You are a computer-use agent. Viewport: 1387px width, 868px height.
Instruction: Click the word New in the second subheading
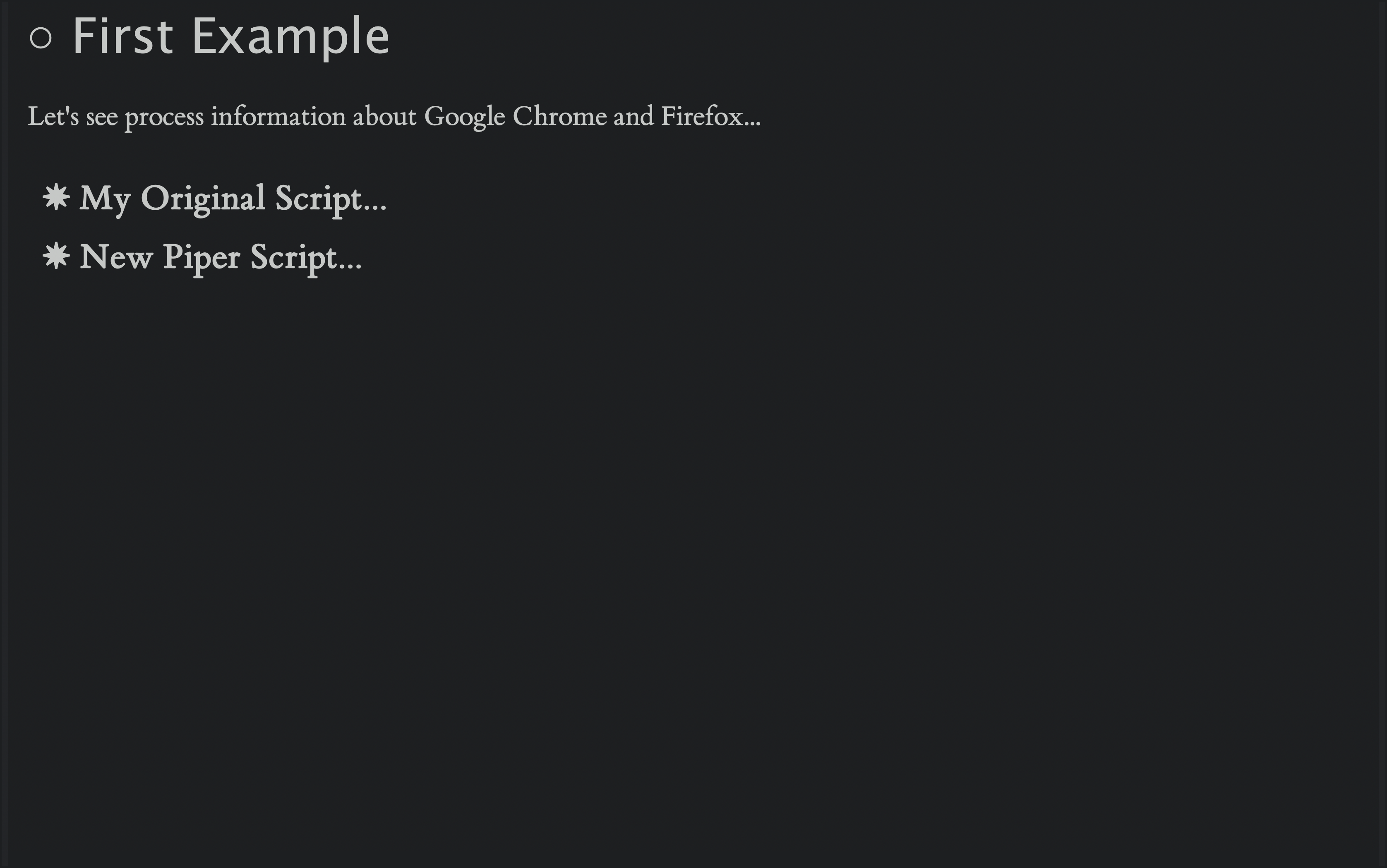click(117, 257)
